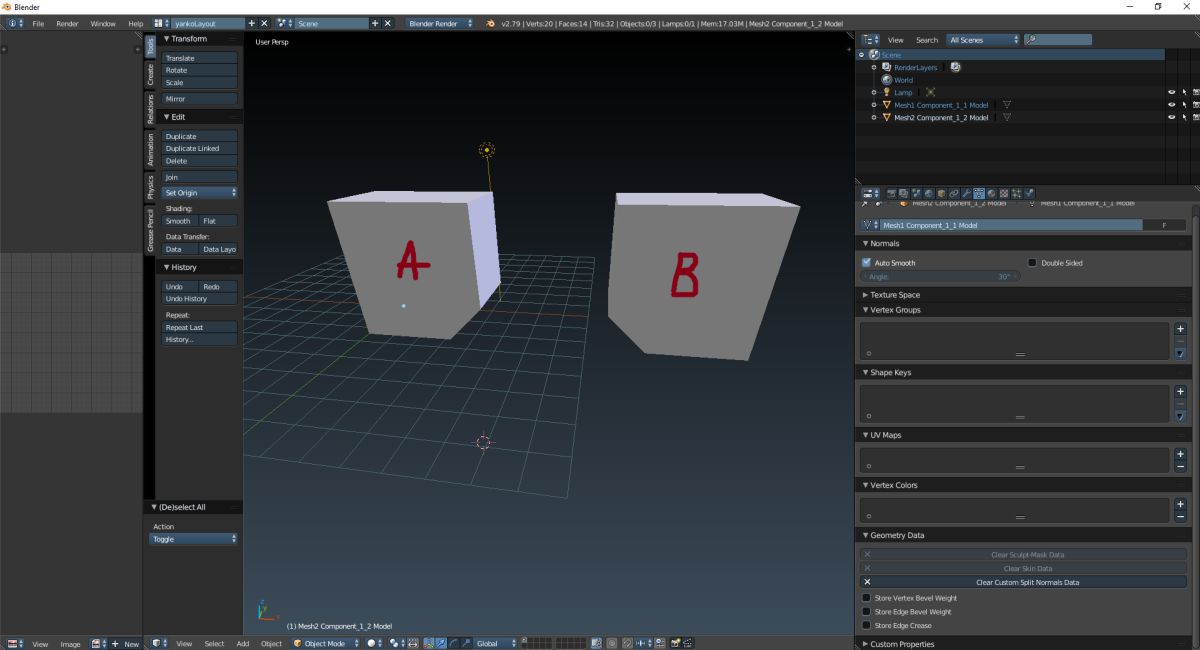The width and height of the screenshot is (1200, 650).
Task: Click the Repeat Last button
Action: 200,327
